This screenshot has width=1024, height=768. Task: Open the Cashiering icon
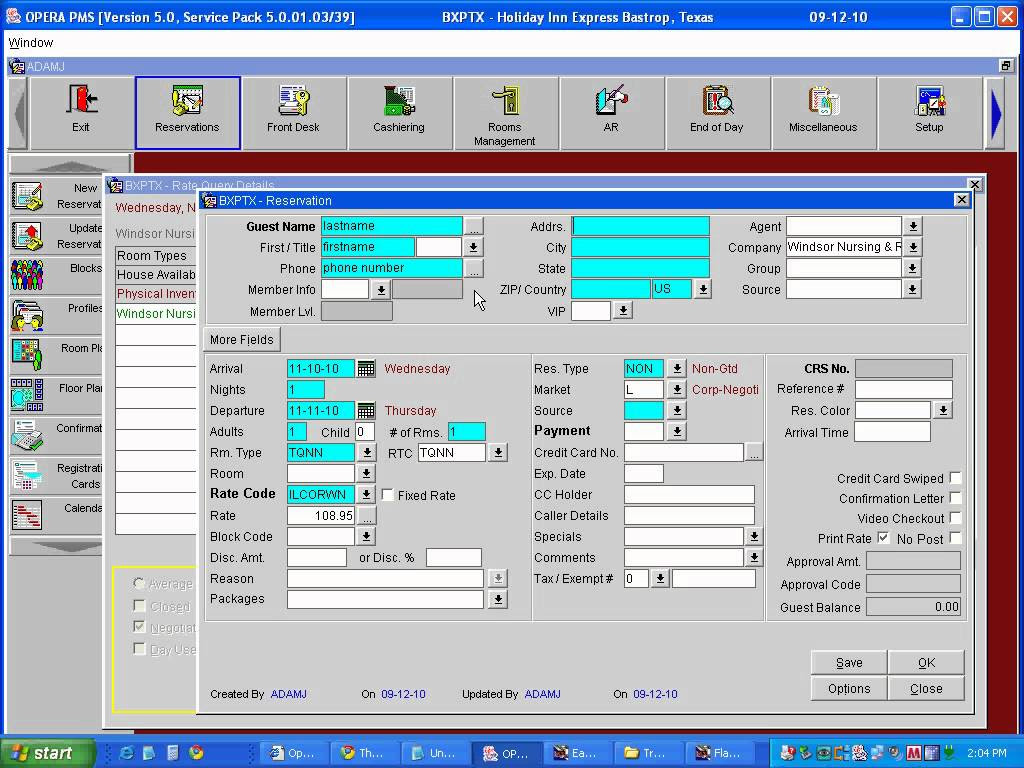pyautogui.click(x=399, y=113)
